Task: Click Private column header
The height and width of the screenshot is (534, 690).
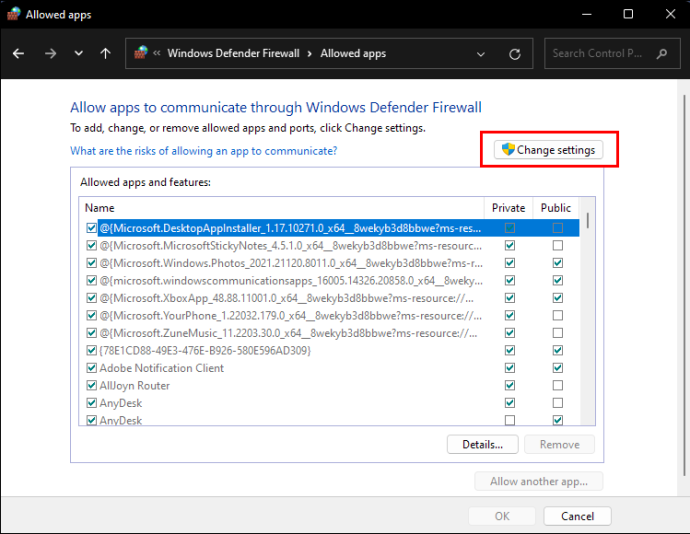Action: (509, 208)
